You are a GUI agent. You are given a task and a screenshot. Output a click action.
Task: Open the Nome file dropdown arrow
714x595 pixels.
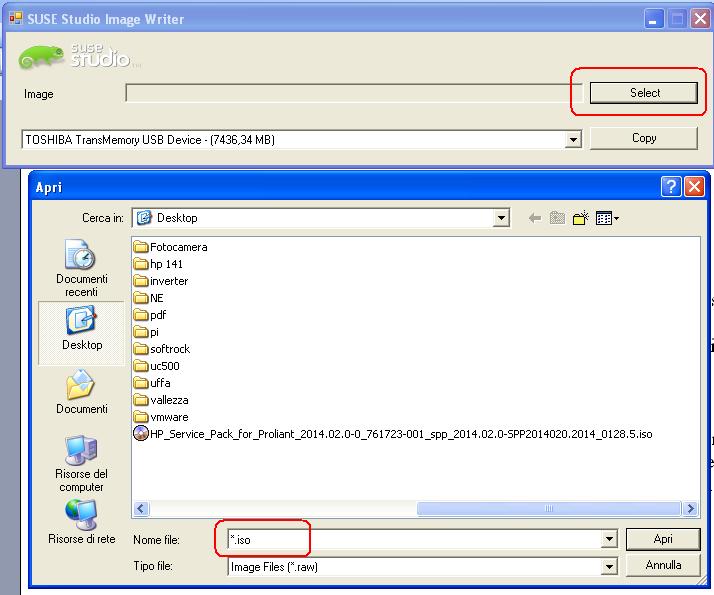(609, 540)
